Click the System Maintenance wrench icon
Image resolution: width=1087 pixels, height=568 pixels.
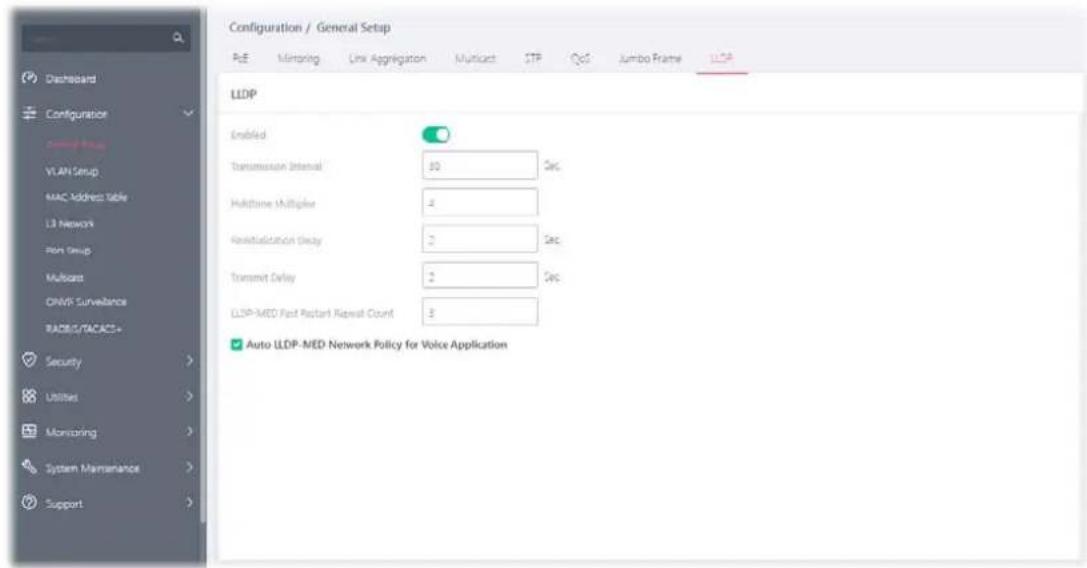[x=29, y=467]
